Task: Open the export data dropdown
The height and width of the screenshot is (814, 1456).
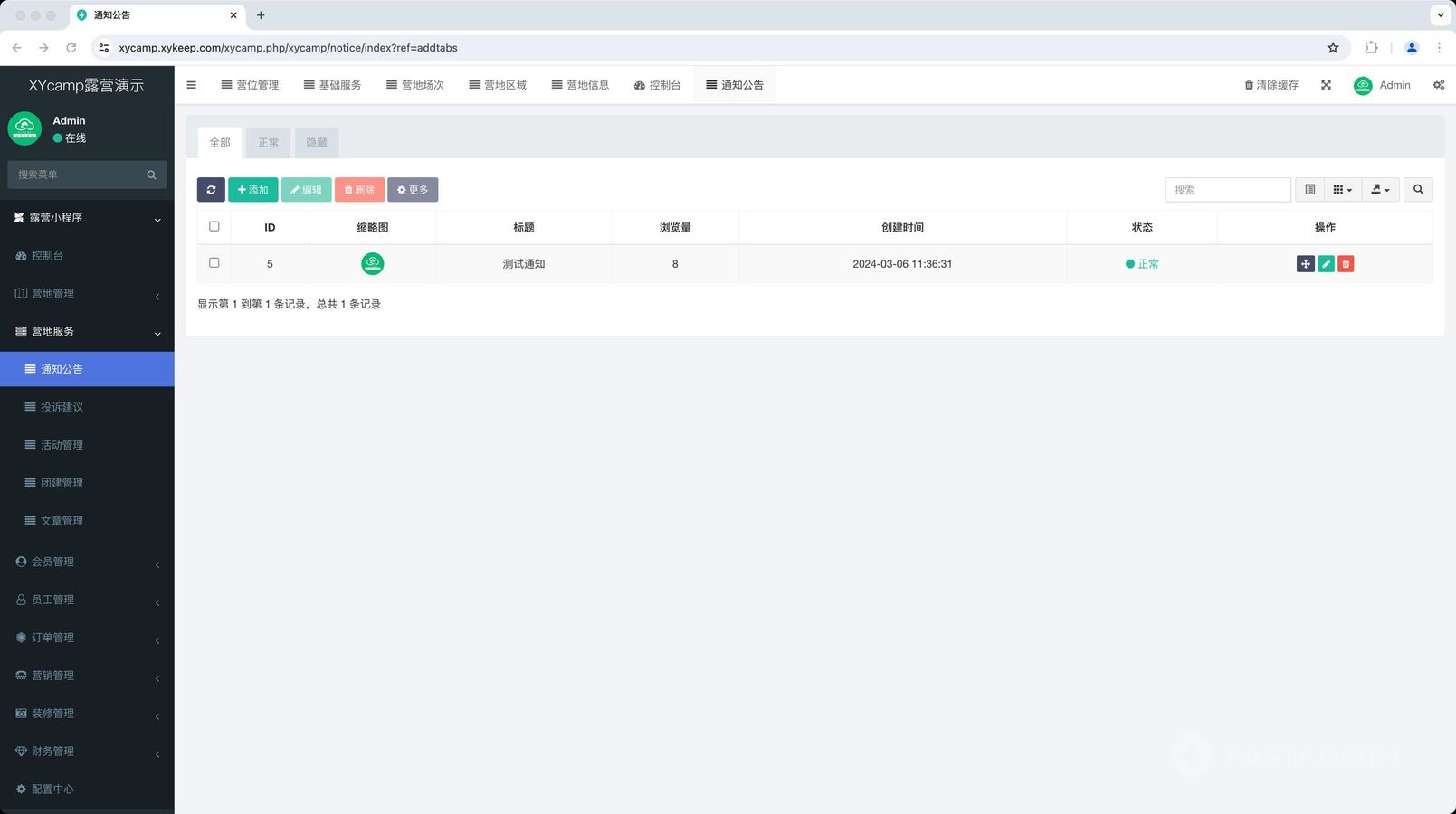Action: (1381, 189)
